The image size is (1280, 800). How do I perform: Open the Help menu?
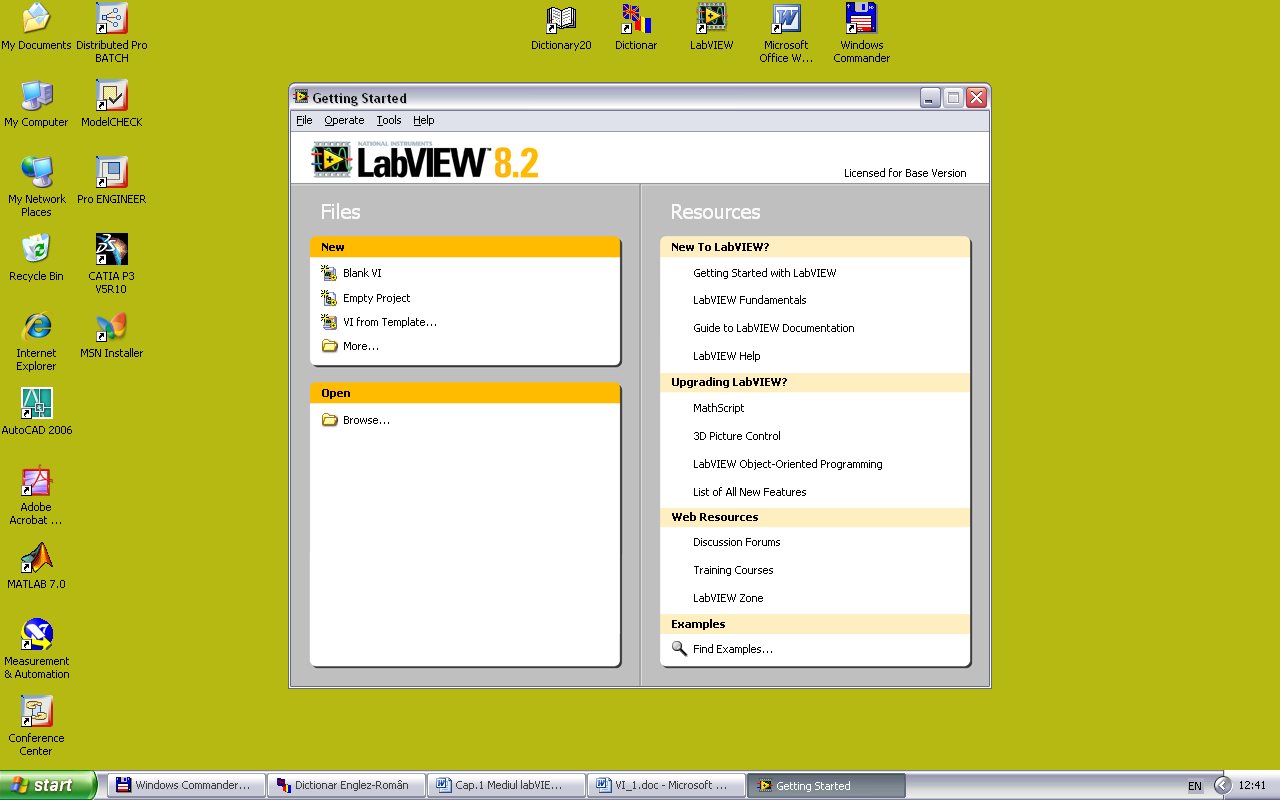[x=424, y=120]
